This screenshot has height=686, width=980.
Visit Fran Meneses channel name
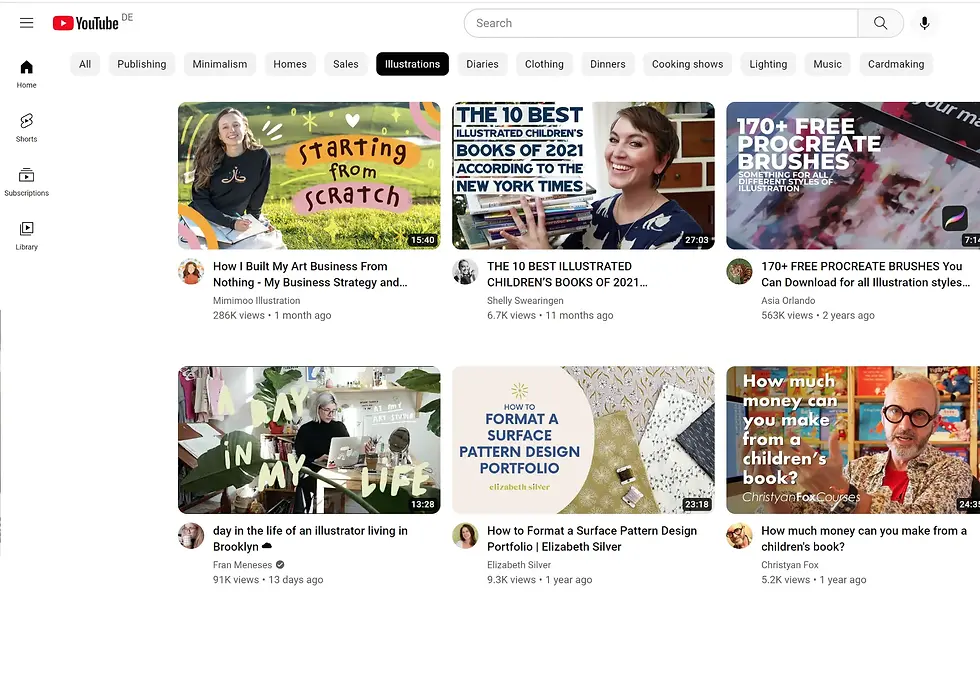[x=242, y=565]
